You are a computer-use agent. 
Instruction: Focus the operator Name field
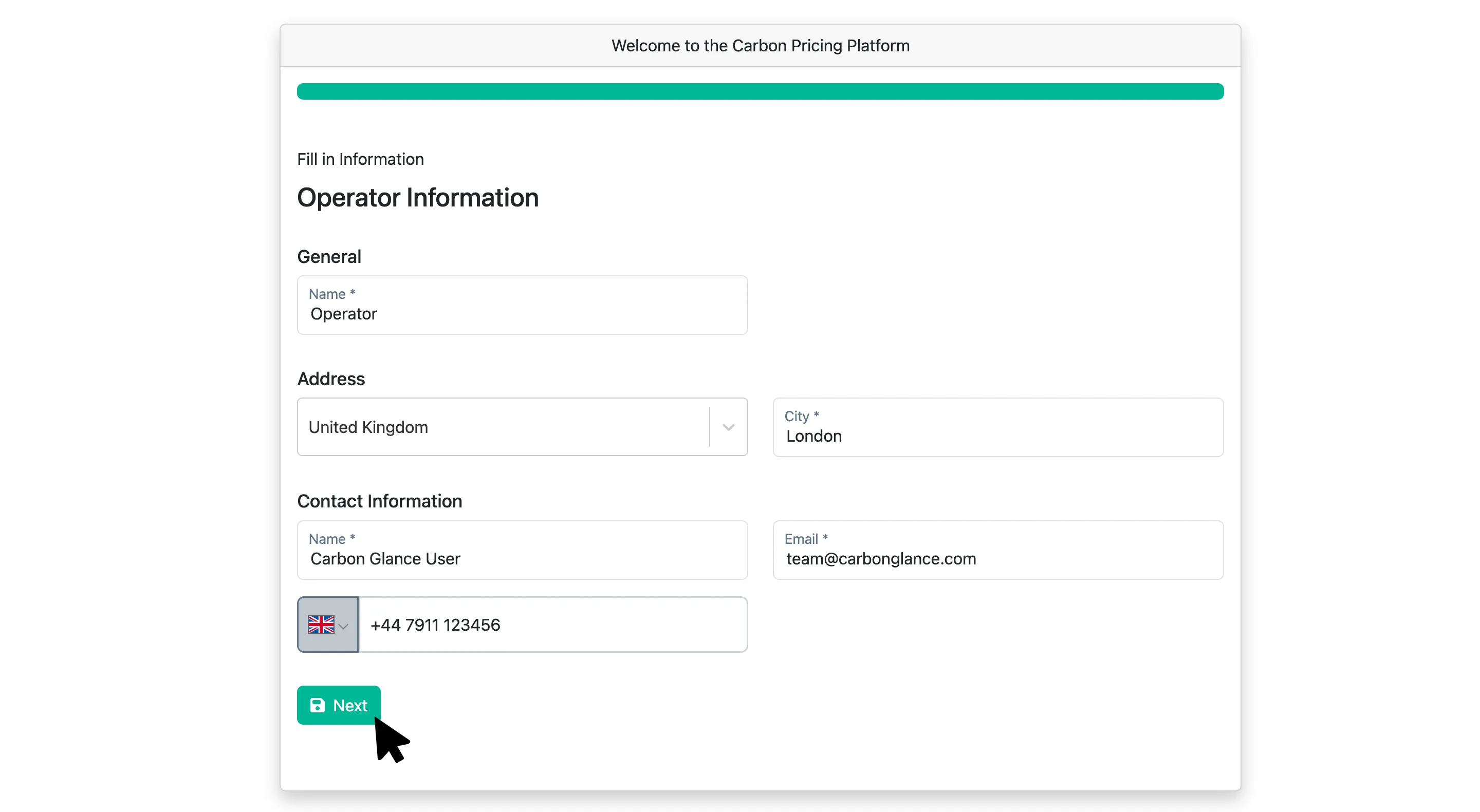click(522, 305)
